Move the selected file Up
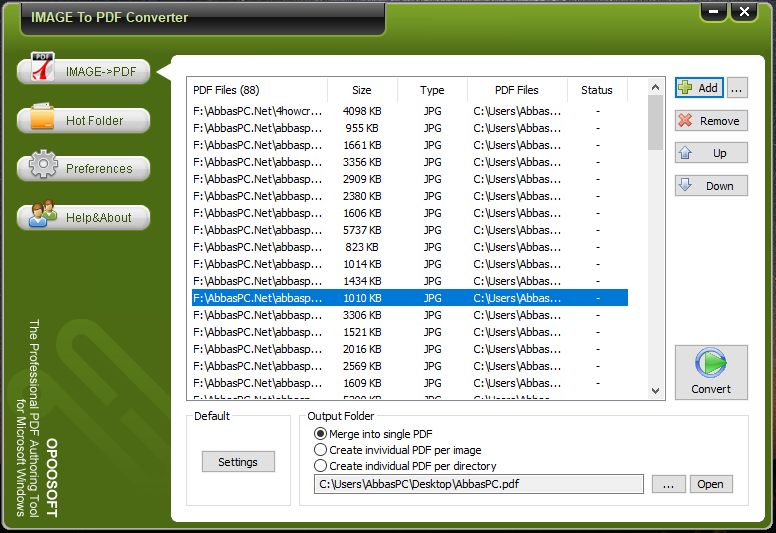The height and width of the screenshot is (533, 776). click(711, 153)
